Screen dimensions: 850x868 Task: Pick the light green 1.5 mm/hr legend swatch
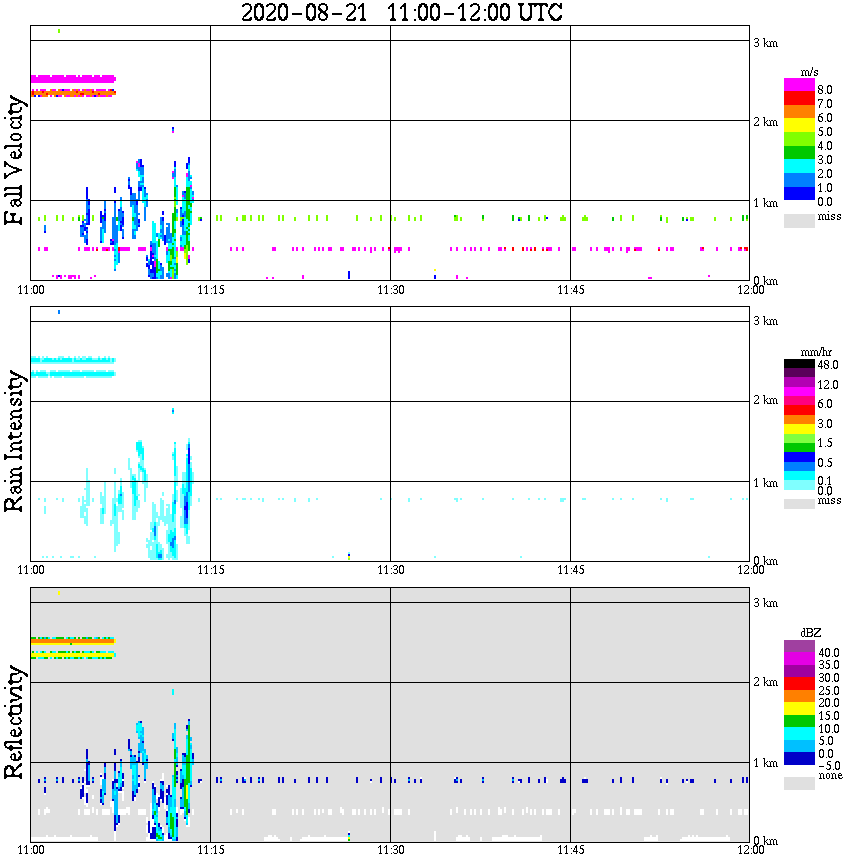tap(799, 438)
